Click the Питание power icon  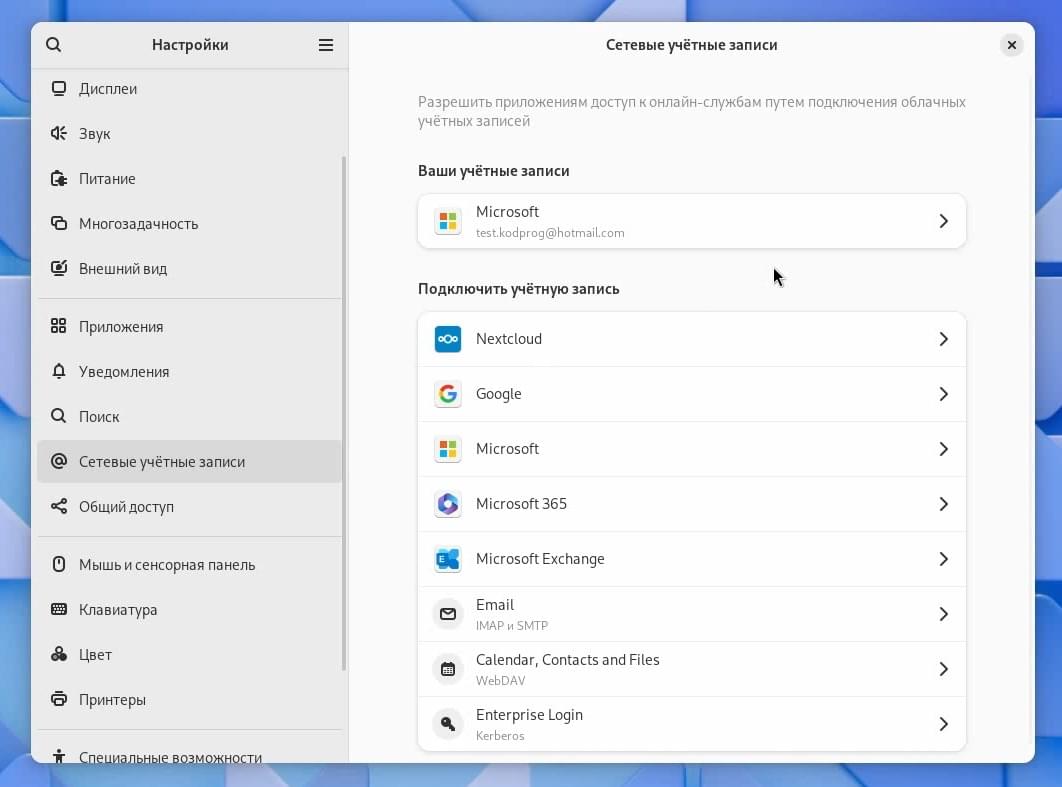(x=59, y=179)
